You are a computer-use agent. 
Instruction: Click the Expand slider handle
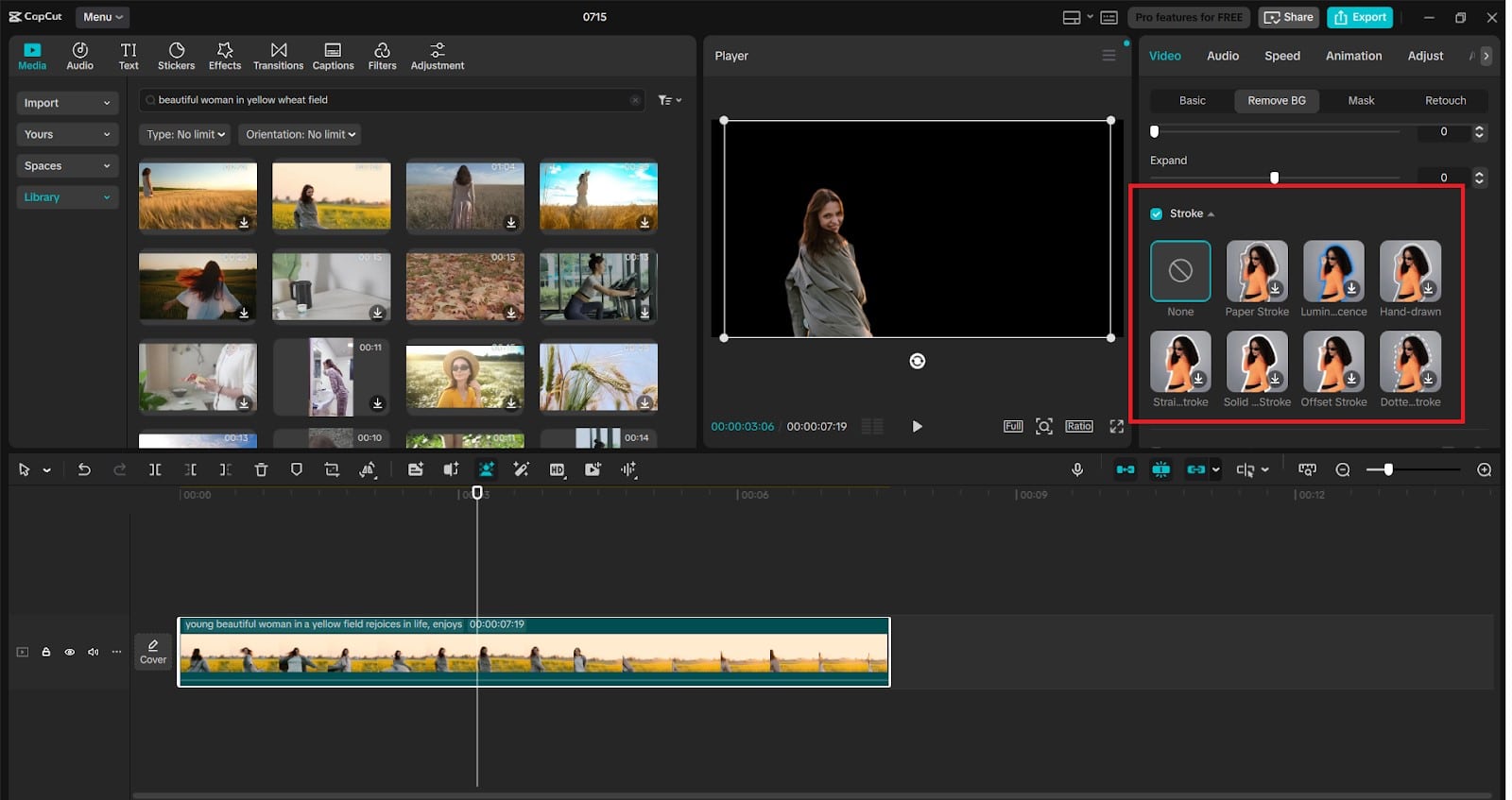(x=1274, y=178)
